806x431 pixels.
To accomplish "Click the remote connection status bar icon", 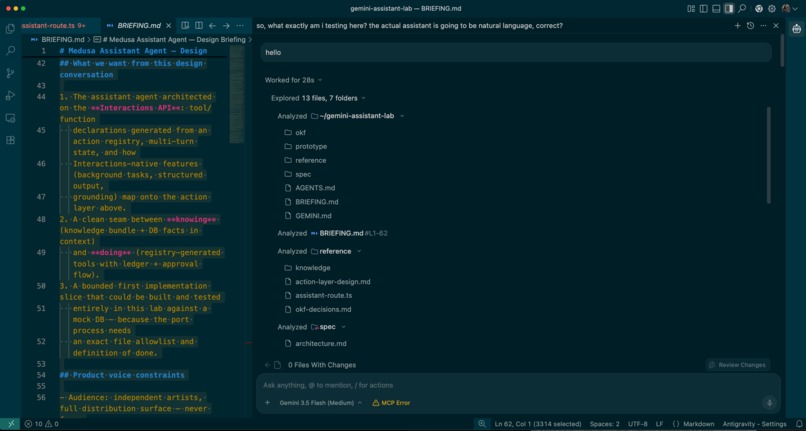I will coord(11,424).
